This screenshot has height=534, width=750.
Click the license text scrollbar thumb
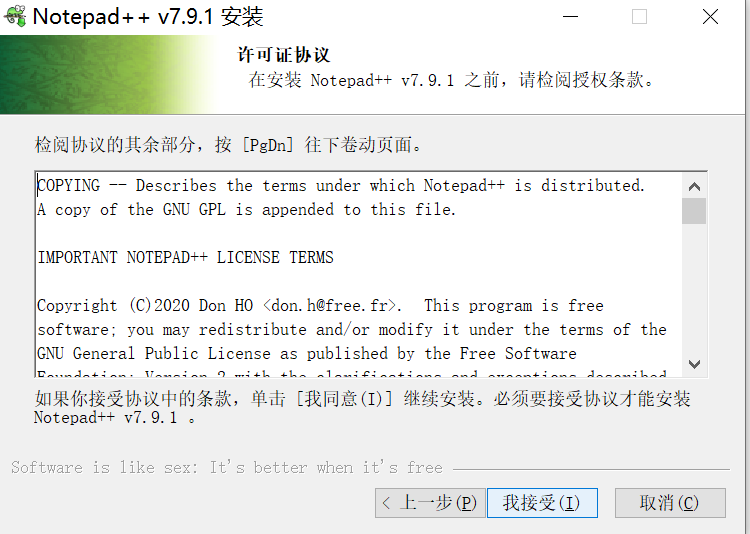point(694,211)
